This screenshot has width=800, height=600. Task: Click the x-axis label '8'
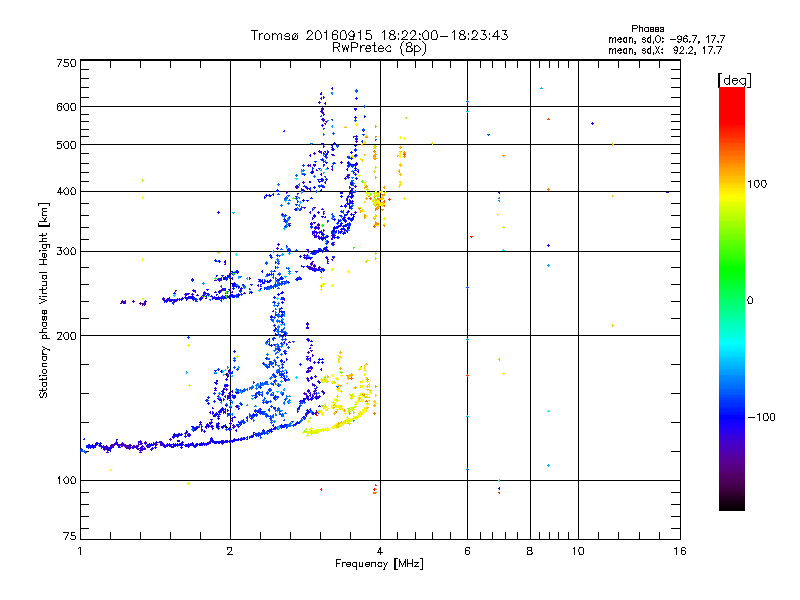[x=530, y=551]
